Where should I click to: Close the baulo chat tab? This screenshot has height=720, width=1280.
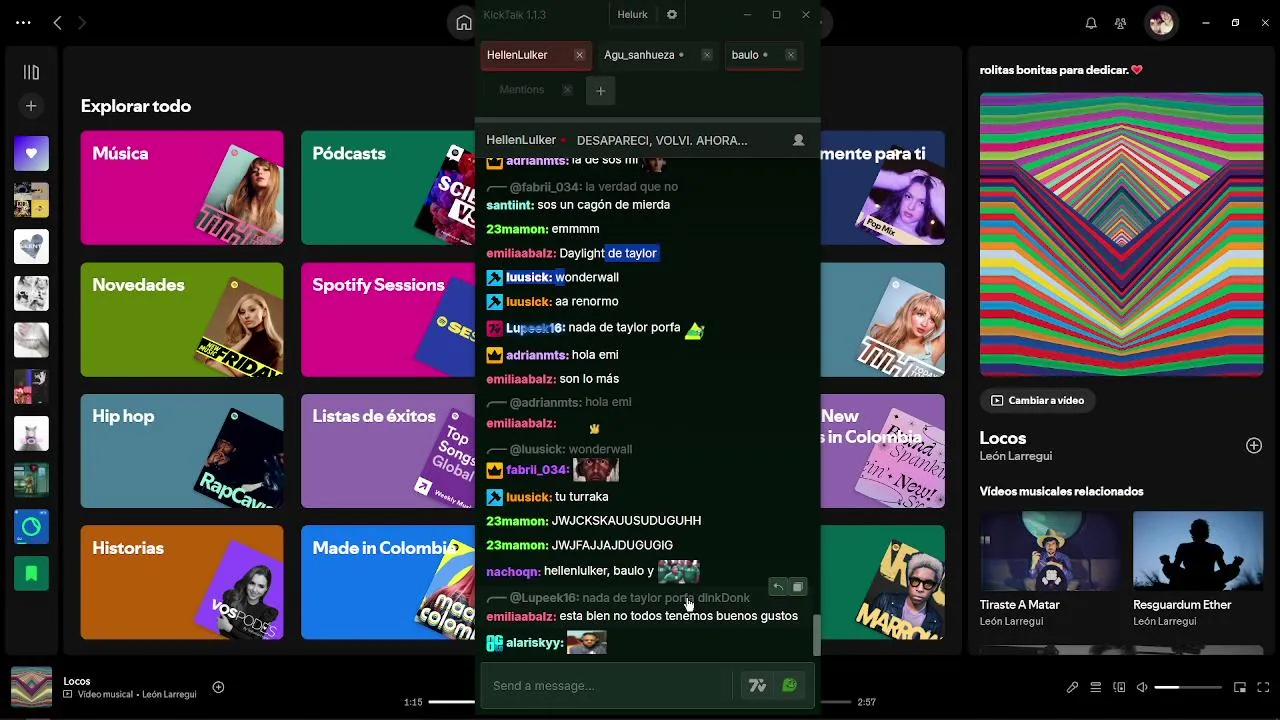(x=791, y=55)
